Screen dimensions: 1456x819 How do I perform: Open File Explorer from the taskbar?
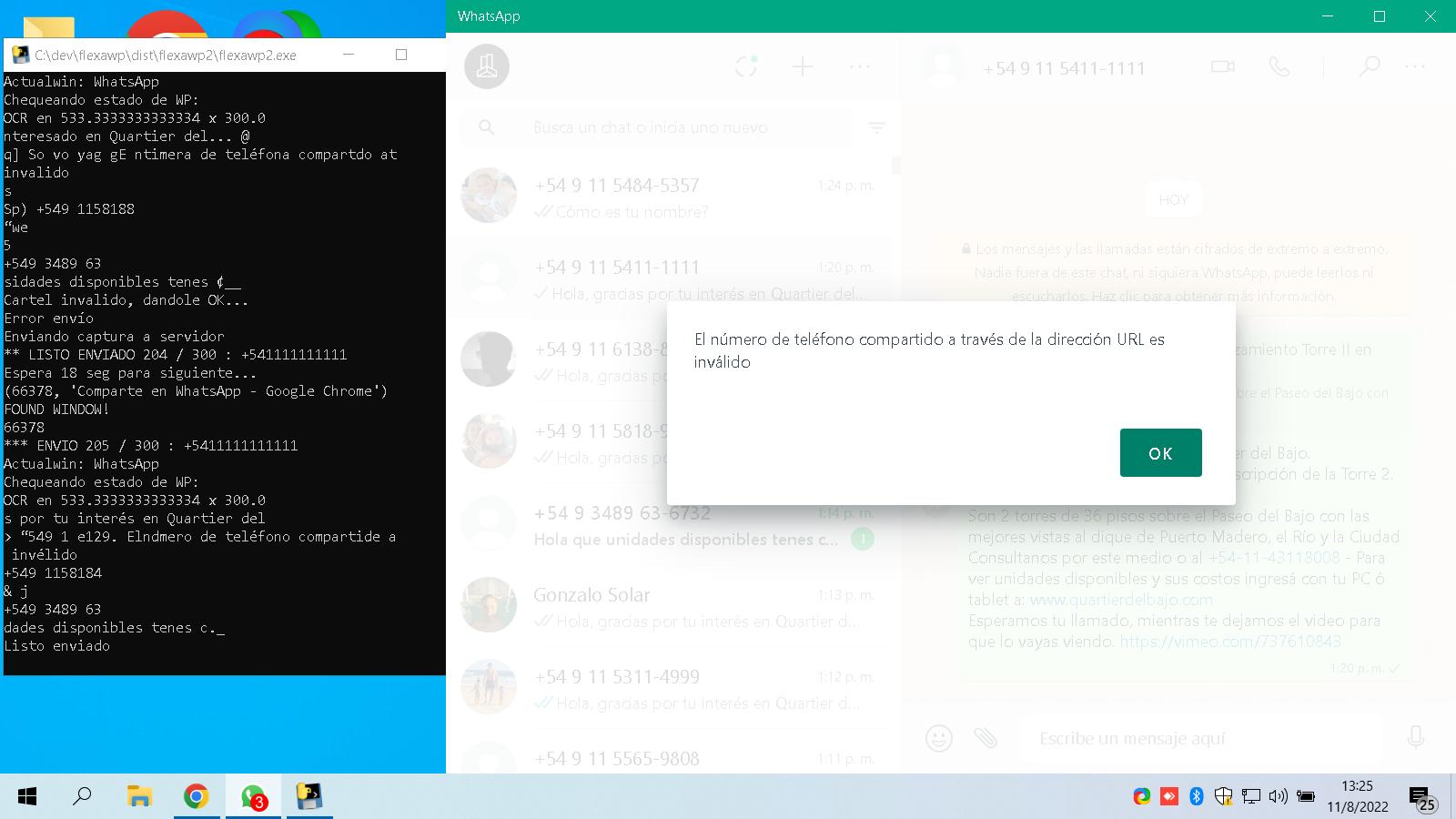click(138, 797)
